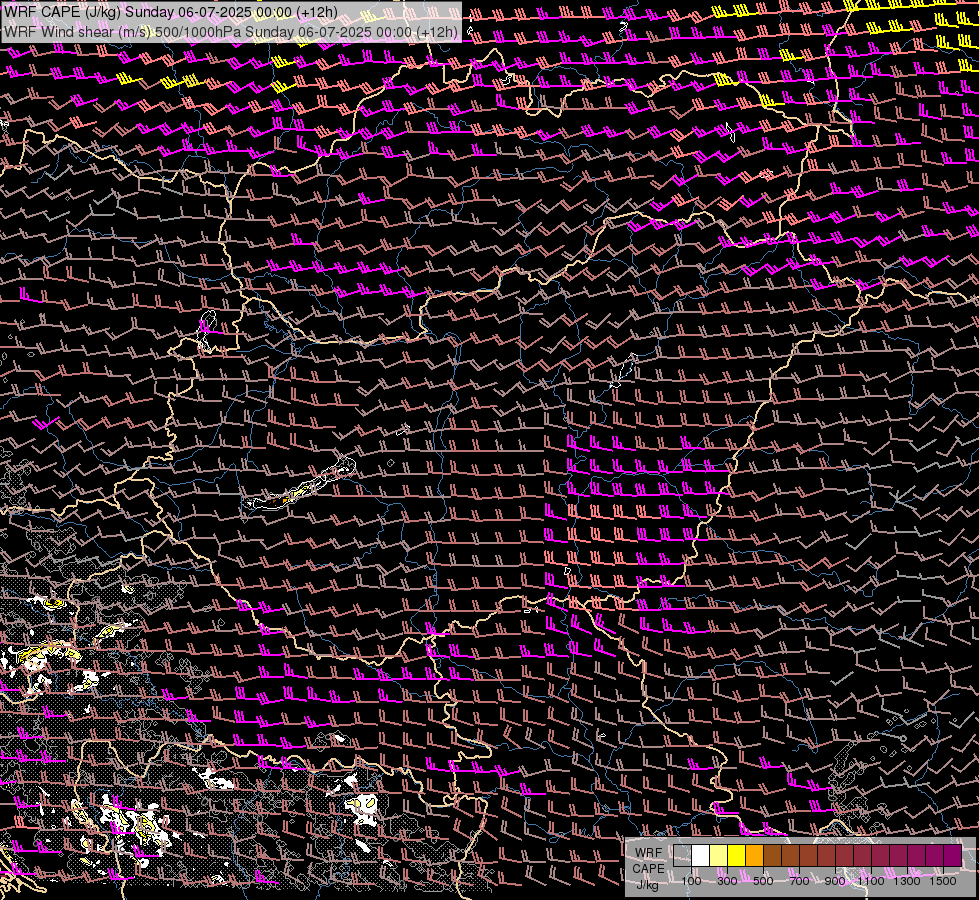The width and height of the screenshot is (979, 900).
Task: Select the bright yellow CAPE legend swatch
Action: pos(737,856)
